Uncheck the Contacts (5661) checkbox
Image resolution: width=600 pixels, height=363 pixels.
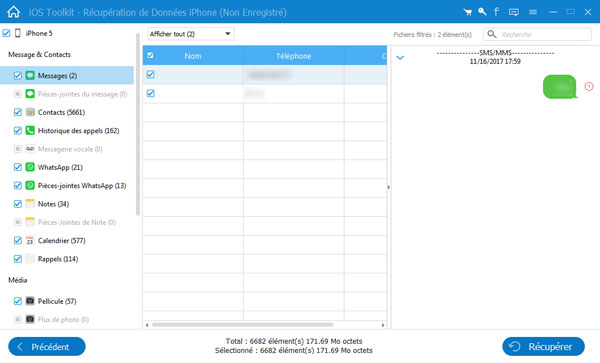point(18,112)
